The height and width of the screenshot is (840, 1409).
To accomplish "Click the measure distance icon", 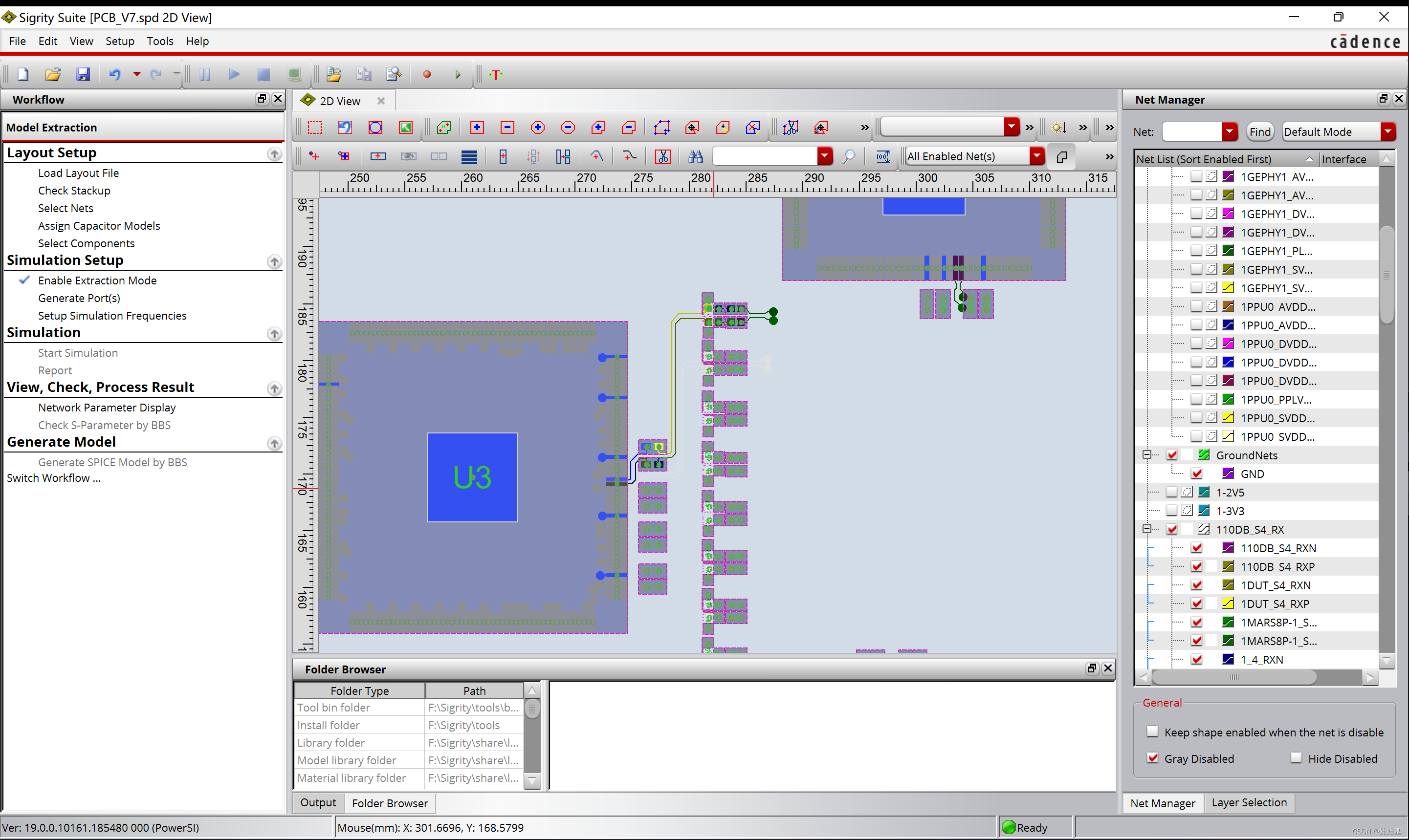I will coord(883,157).
